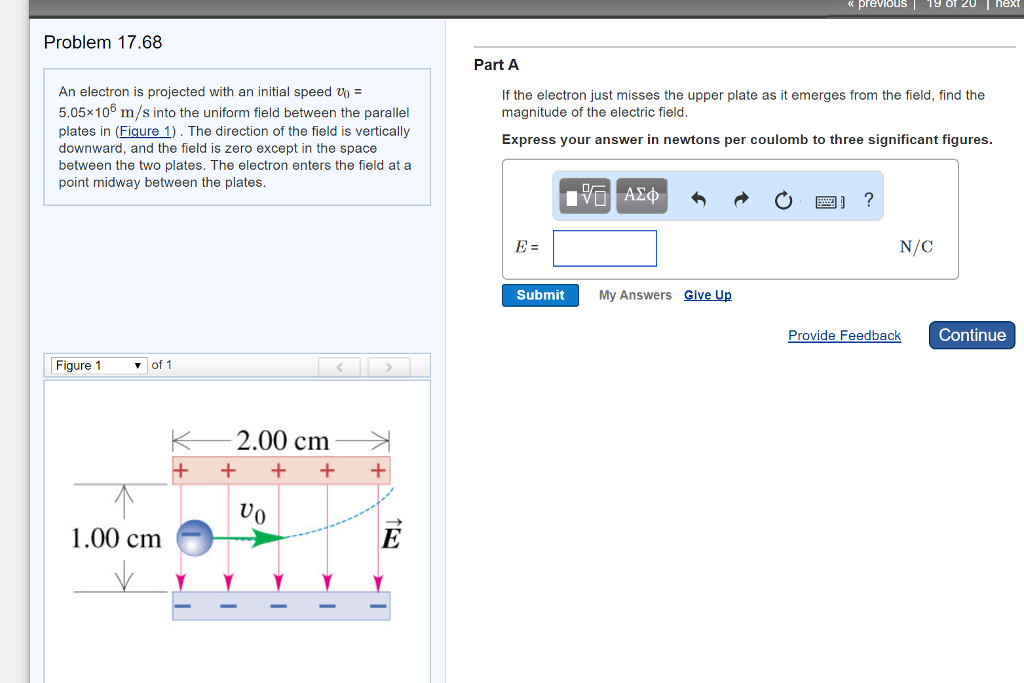This screenshot has width=1024, height=683.
Task: Open the Greek symbols ΑΣφ palette
Action: tap(641, 197)
